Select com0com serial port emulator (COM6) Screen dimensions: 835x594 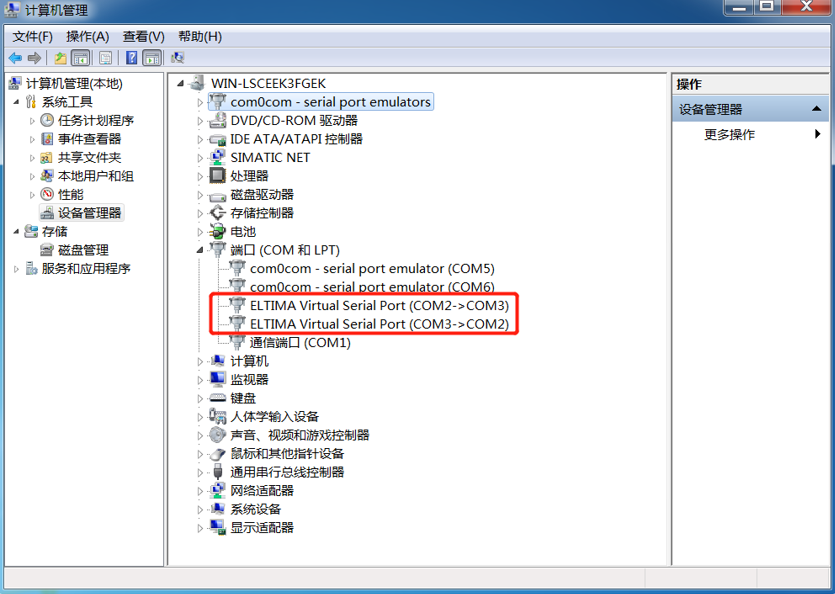tap(372, 287)
